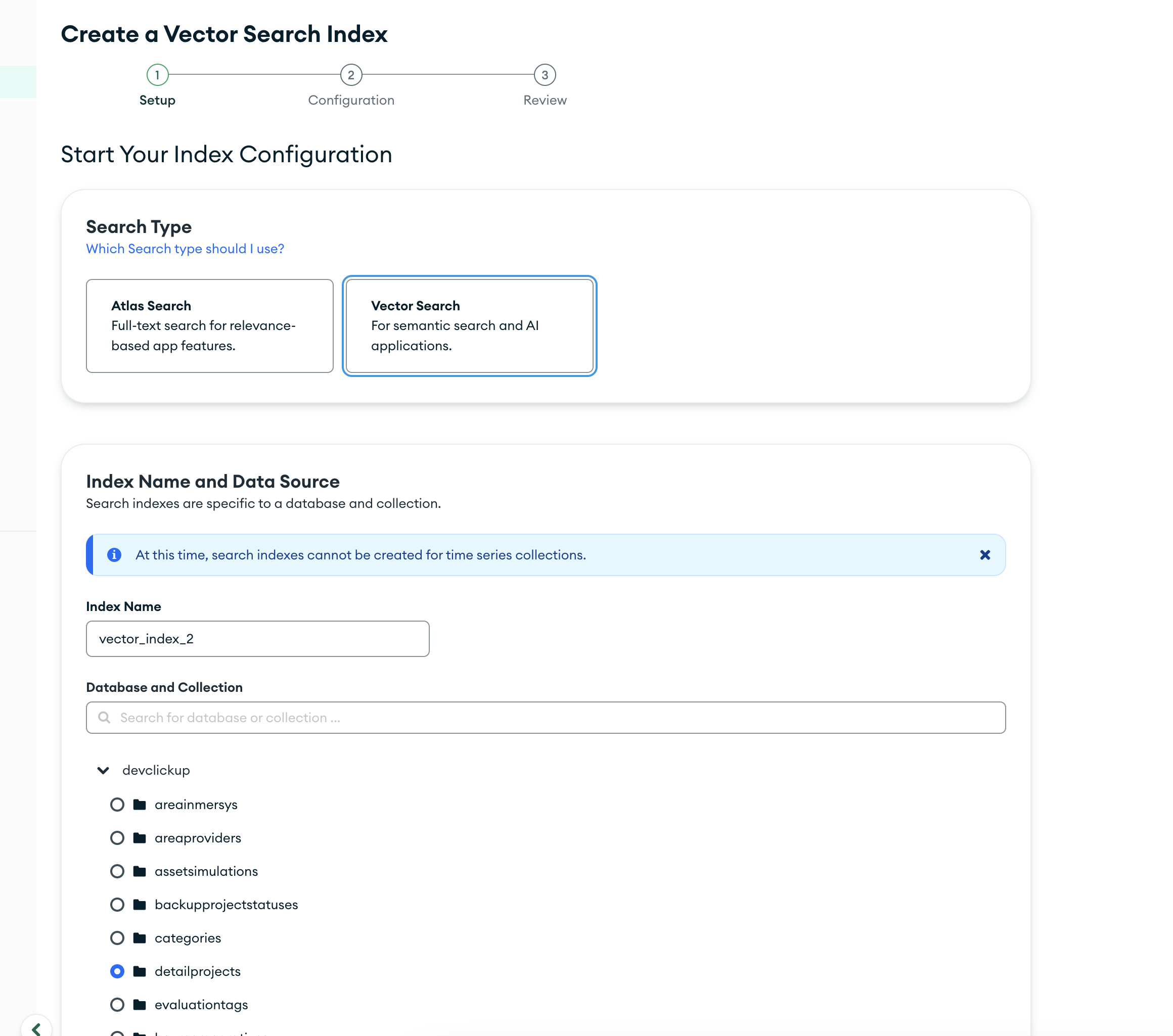The width and height of the screenshot is (1173, 1036).
Task: Click folder icon next to detailprojects
Action: coord(140,971)
